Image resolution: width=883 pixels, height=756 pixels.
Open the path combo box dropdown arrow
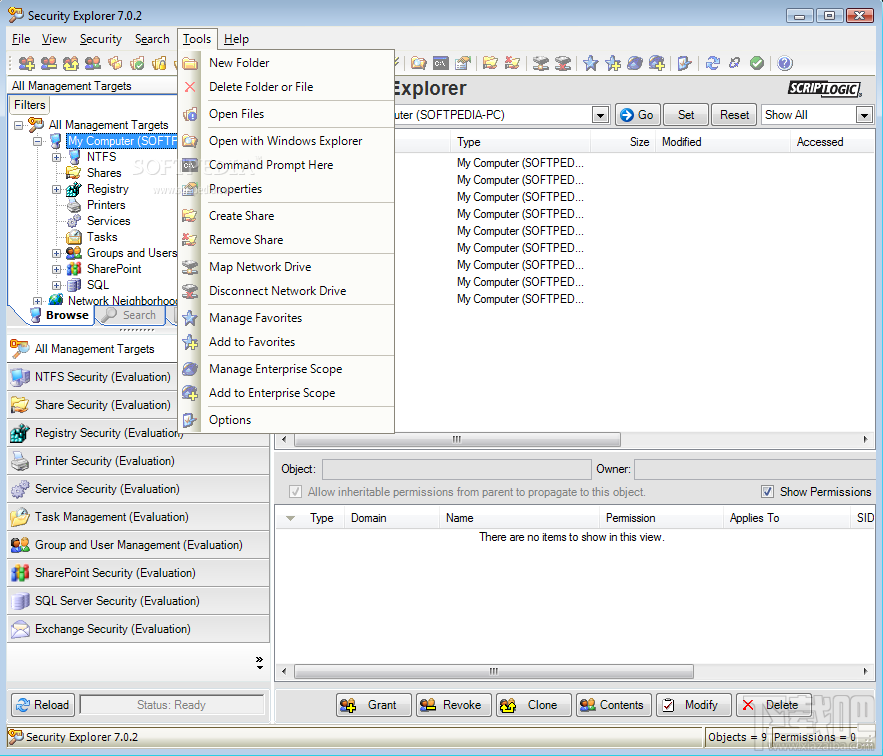[600, 115]
